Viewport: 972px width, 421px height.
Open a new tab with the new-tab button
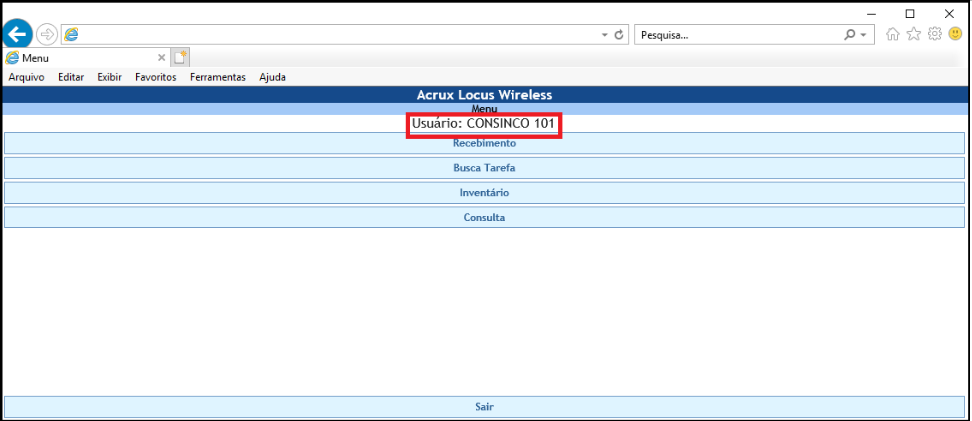[180, 58]
